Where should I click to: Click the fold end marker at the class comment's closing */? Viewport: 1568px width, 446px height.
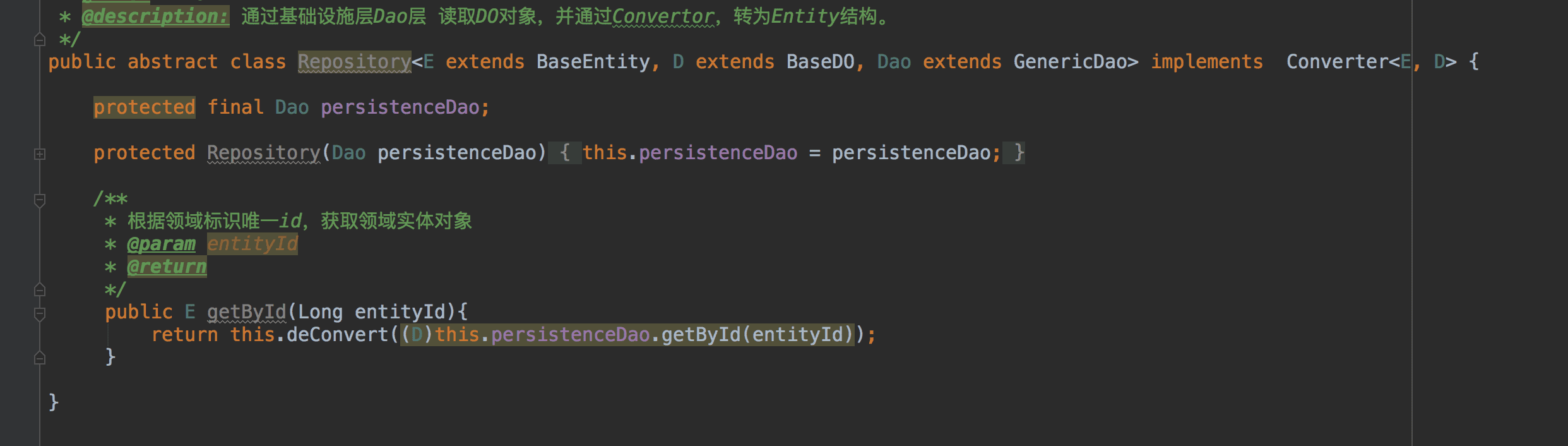40,39
